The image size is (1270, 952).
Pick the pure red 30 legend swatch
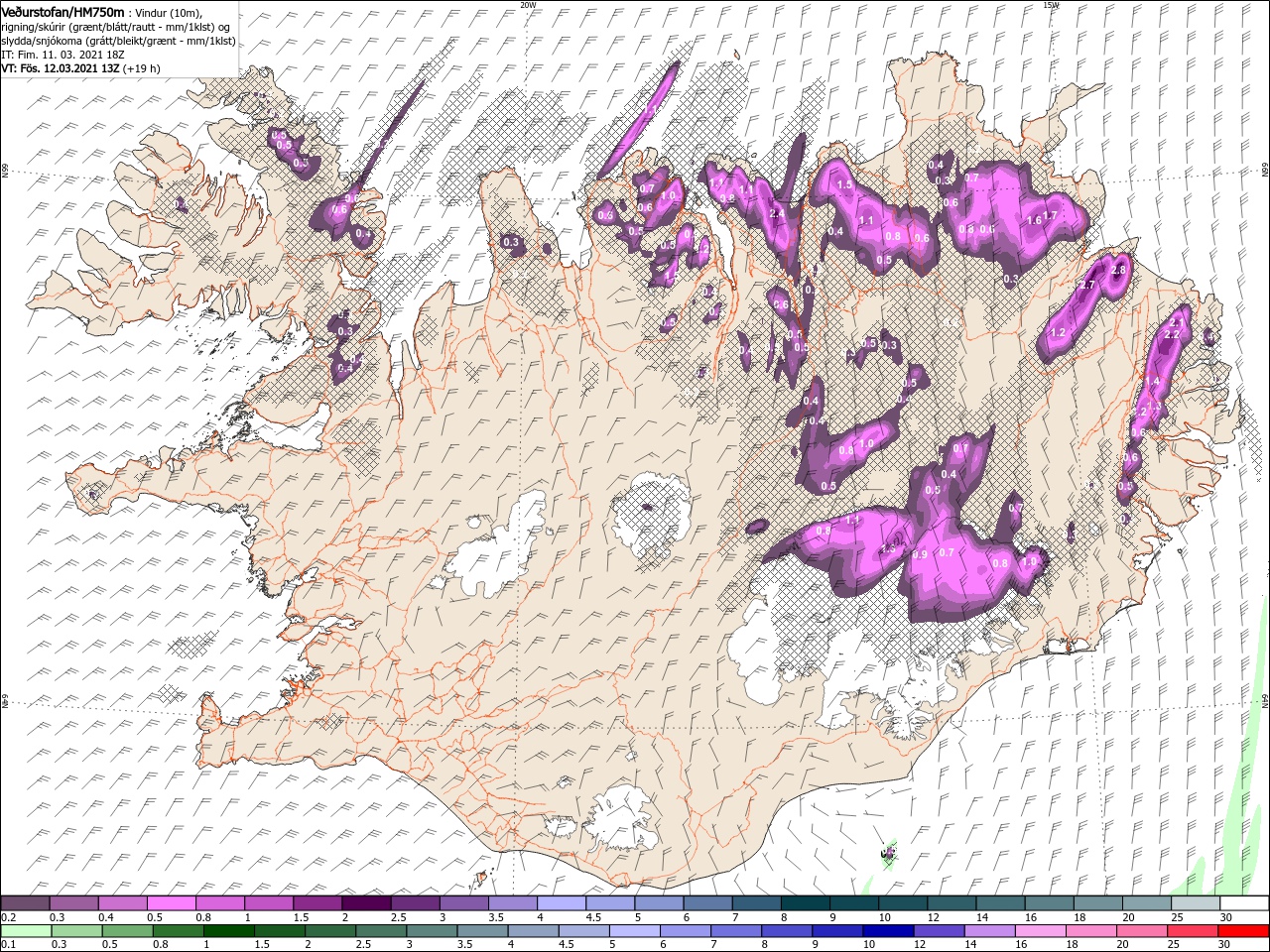coord(1243,930)
